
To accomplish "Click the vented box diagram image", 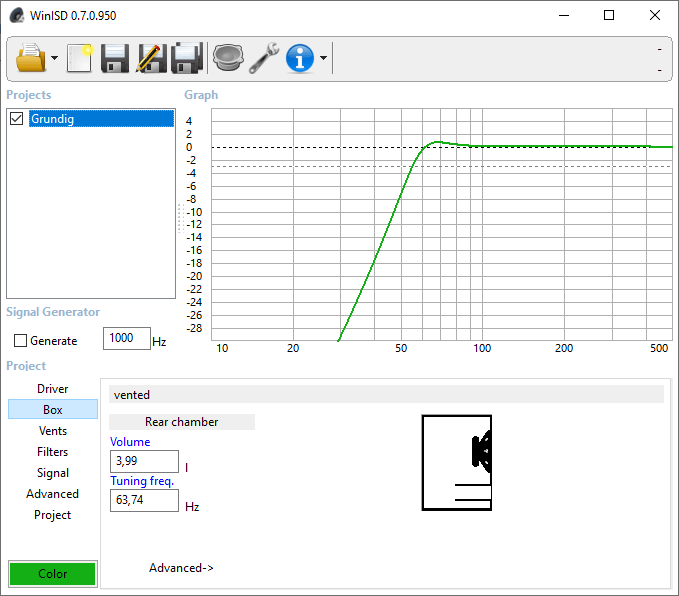I will (x=457, y=463).
